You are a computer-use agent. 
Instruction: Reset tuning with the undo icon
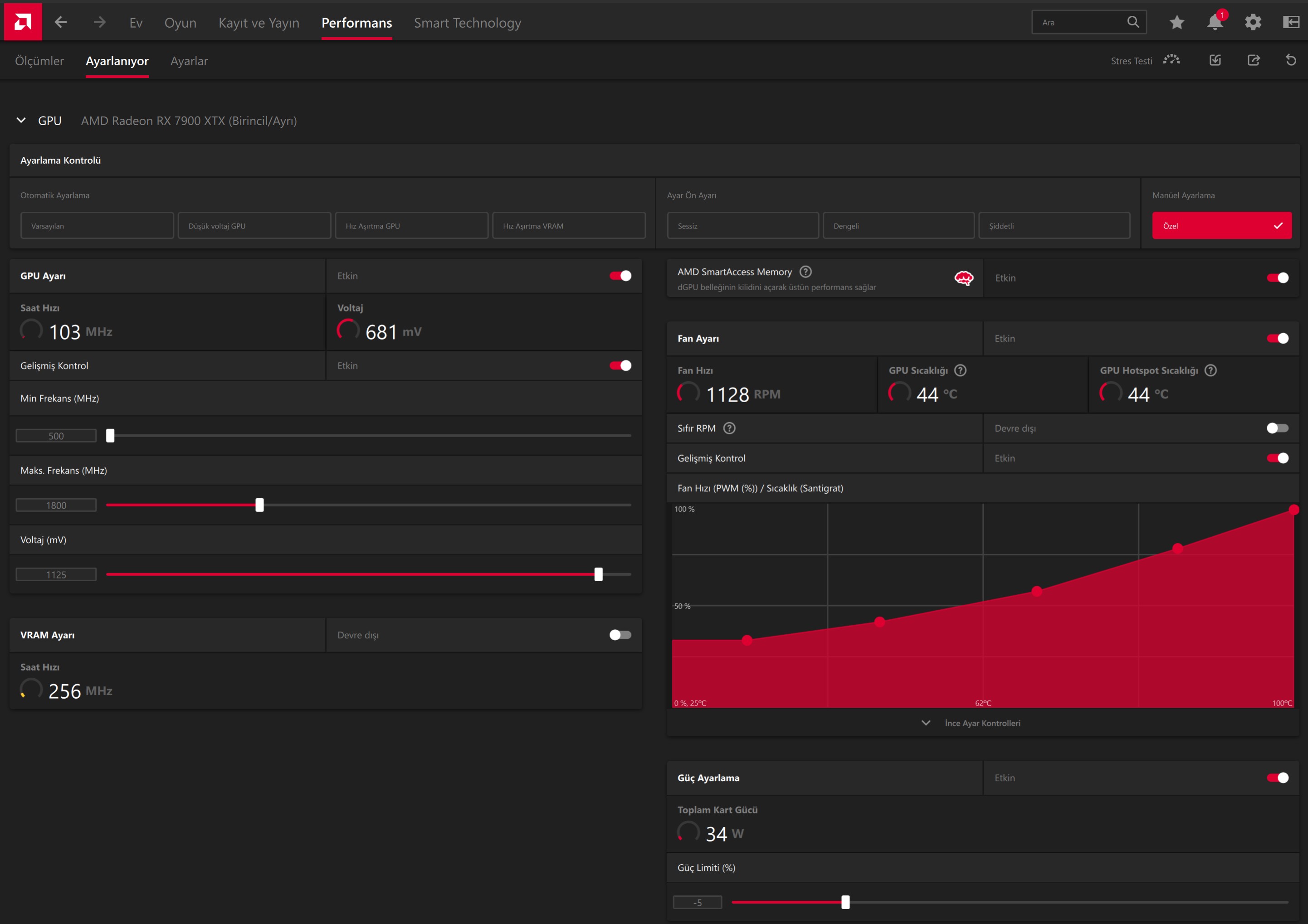1291,60
